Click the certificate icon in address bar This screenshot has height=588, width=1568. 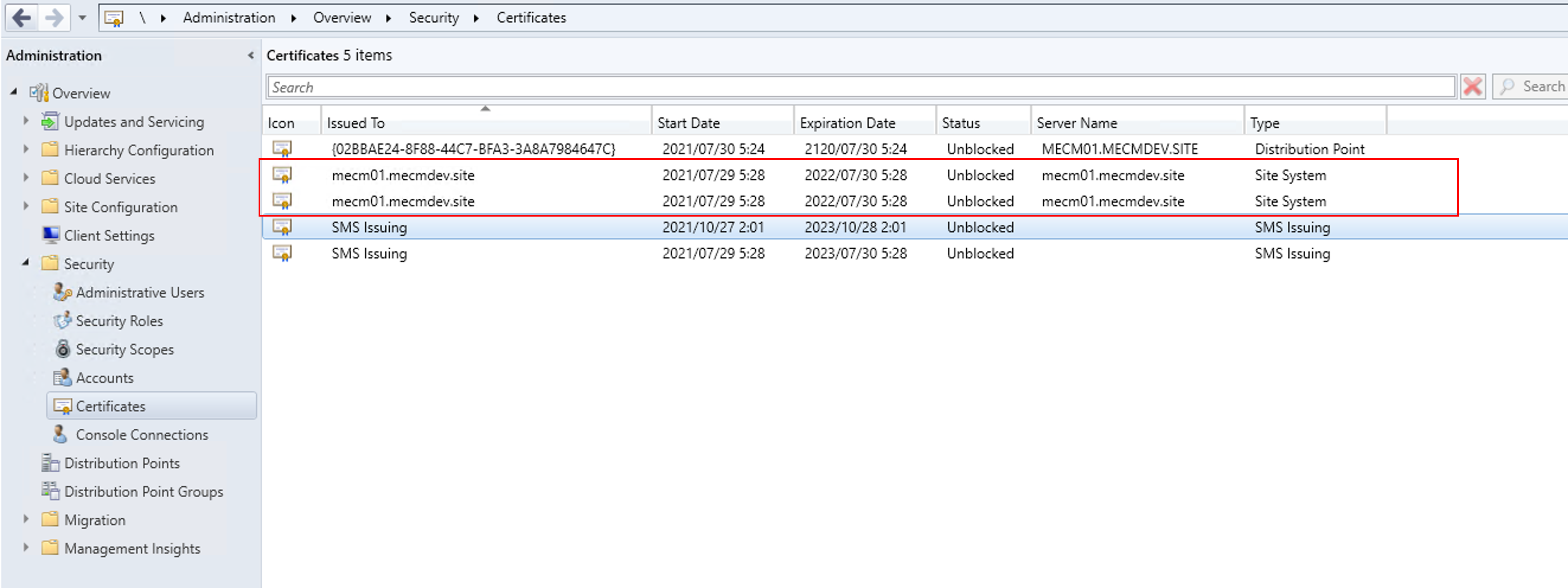114,18
